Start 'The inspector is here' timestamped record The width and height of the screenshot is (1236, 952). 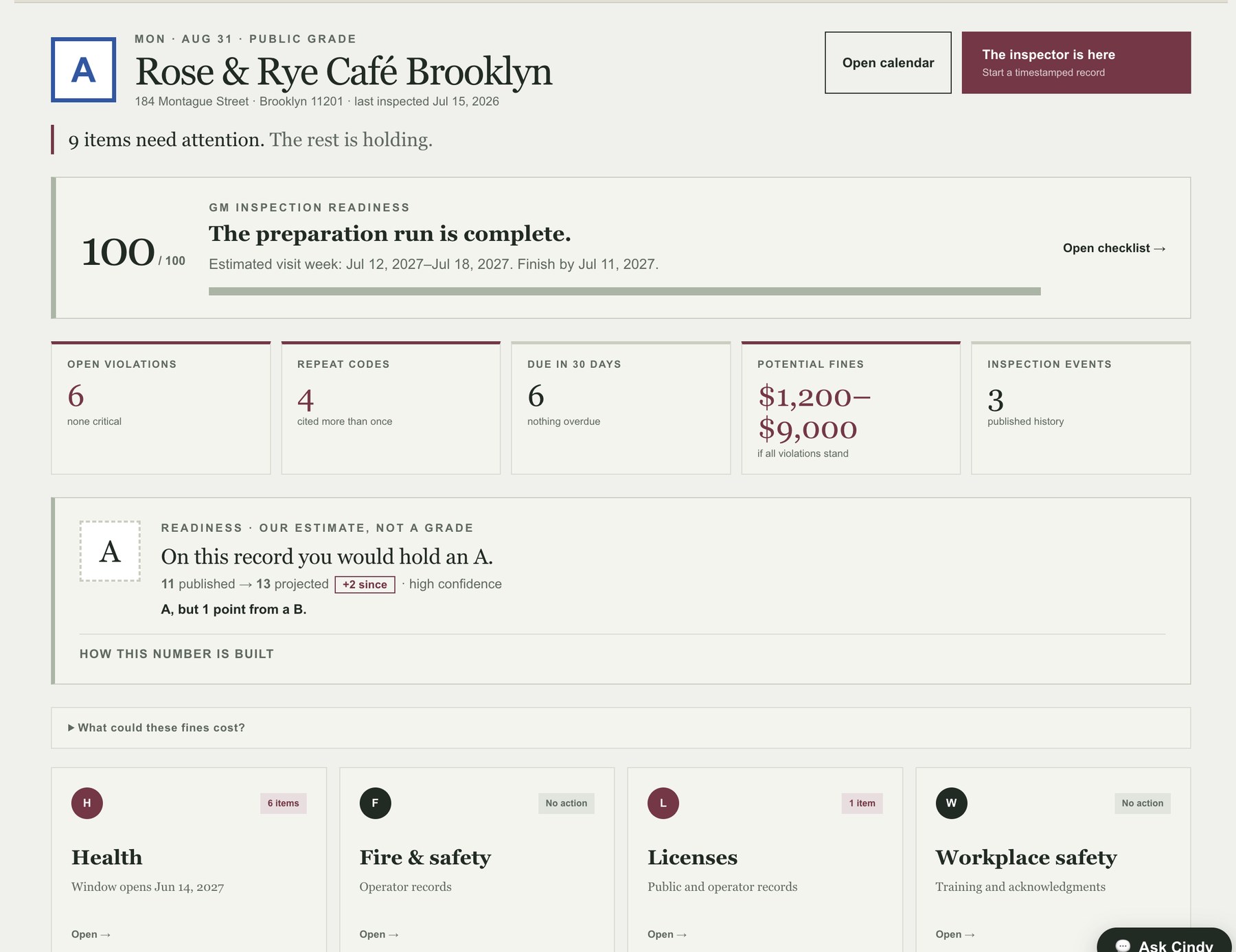(x=1076, y=62)
